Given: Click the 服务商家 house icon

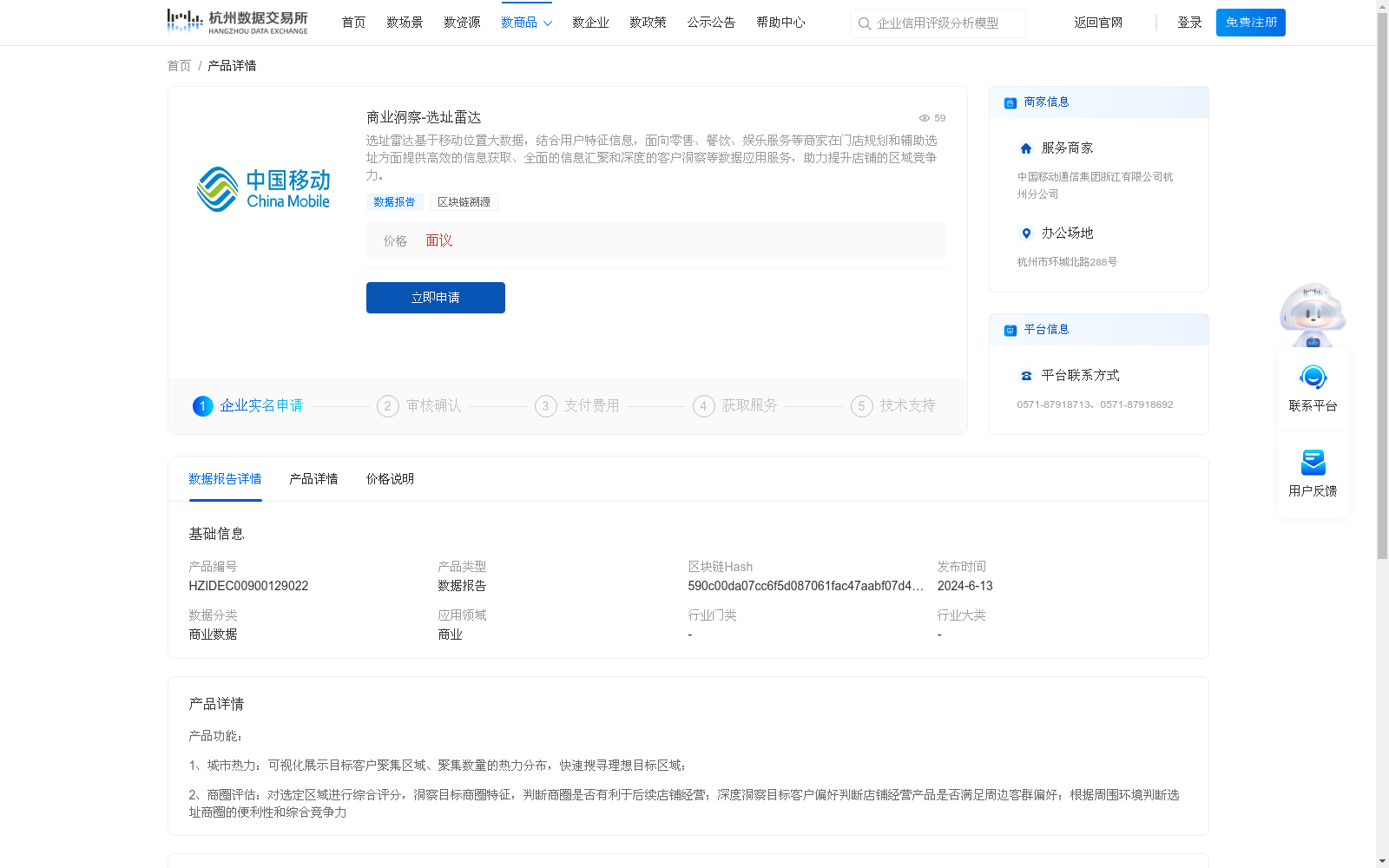Looking at the screenshot, I should [1026, 148].
